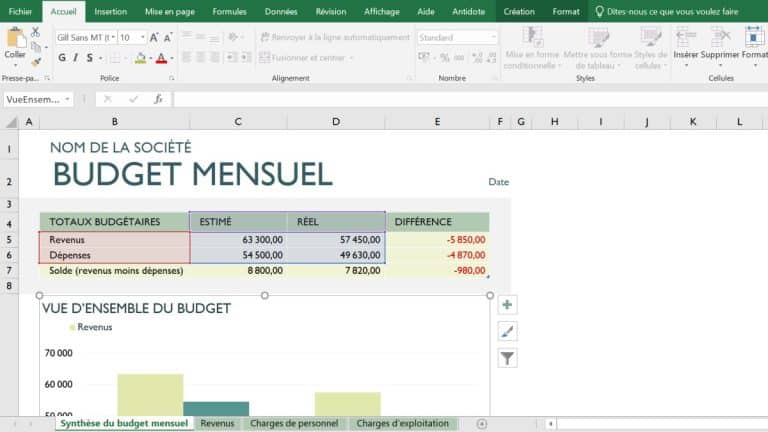Switch to the Charges de personnel sheet

tap(294, 423)
